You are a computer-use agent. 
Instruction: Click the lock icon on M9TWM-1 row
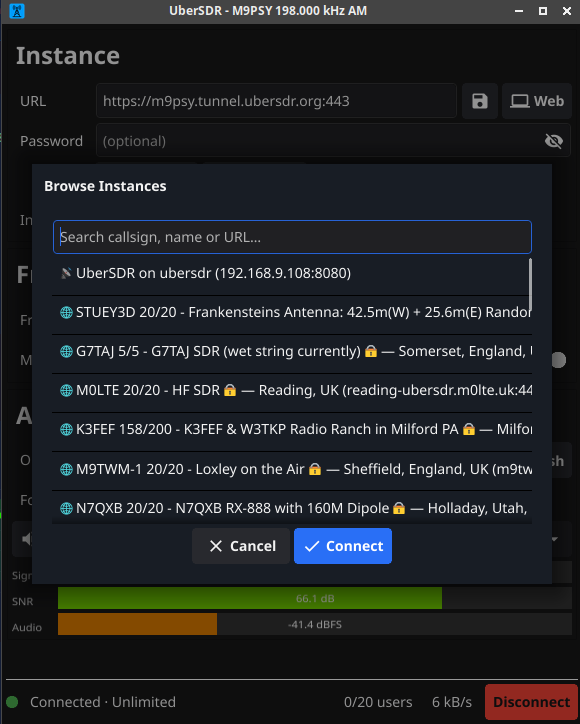pyautogui.click(x=315, y=470)
